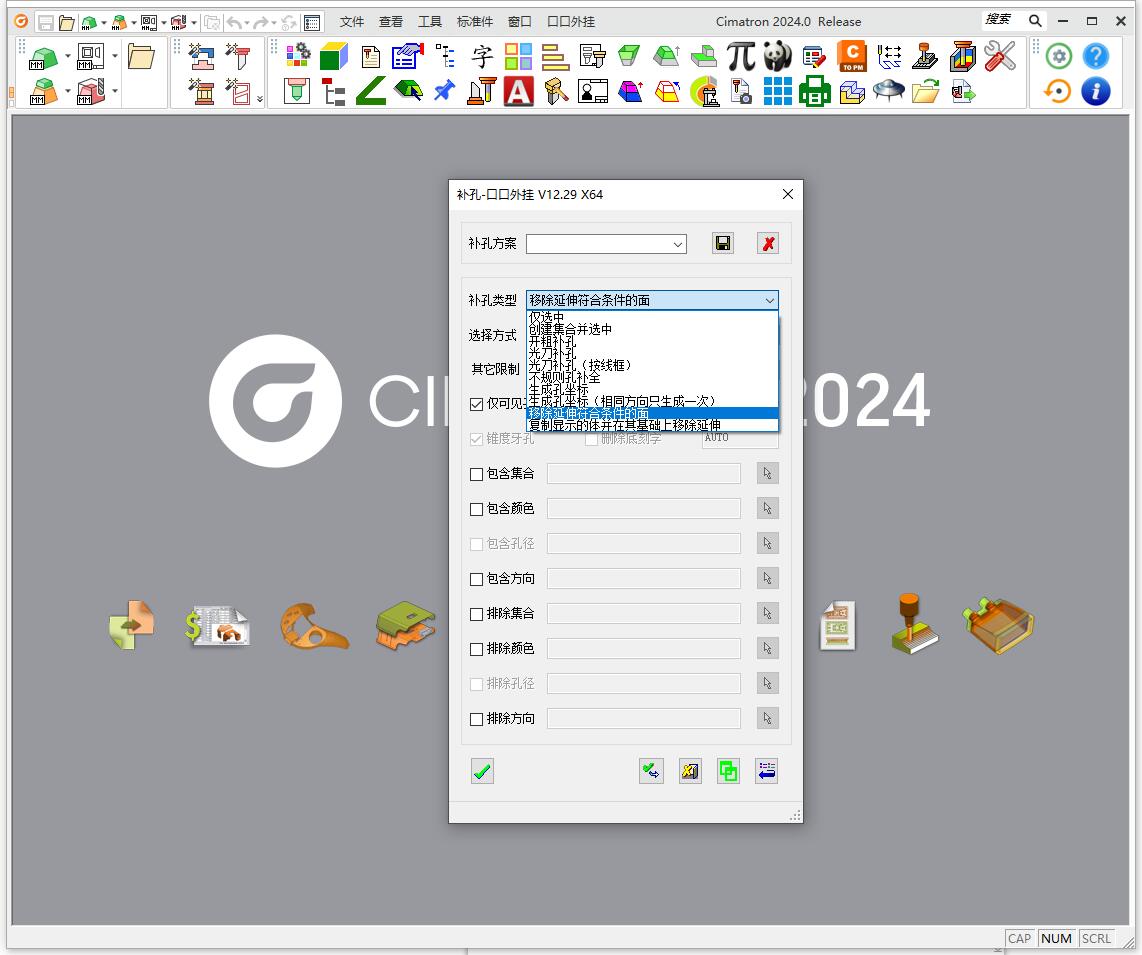Enable the 包含集合 checkbox
Screen dimensions: 1142x955
pos(477,474)
